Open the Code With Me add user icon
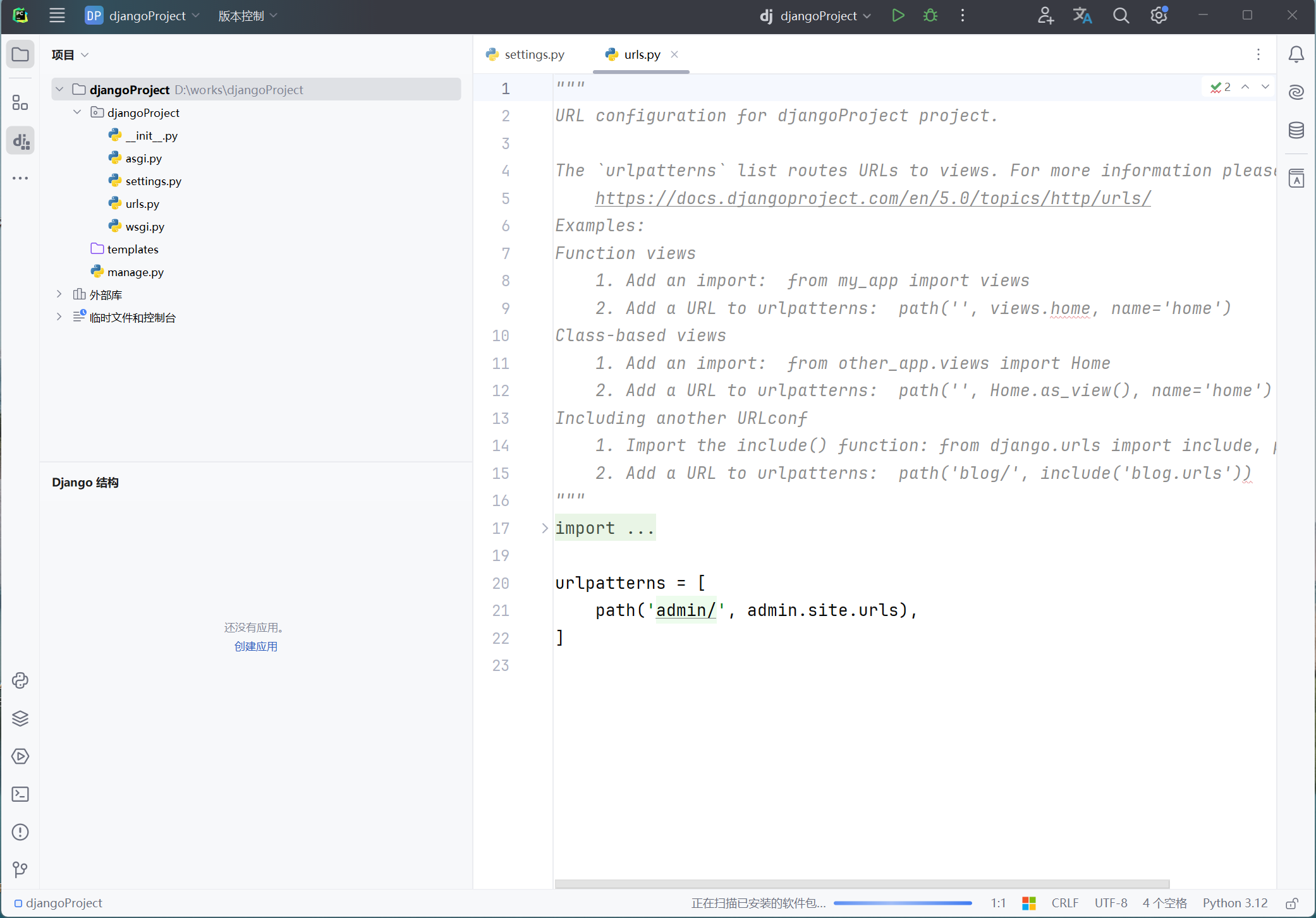 tap(1045, 16)
